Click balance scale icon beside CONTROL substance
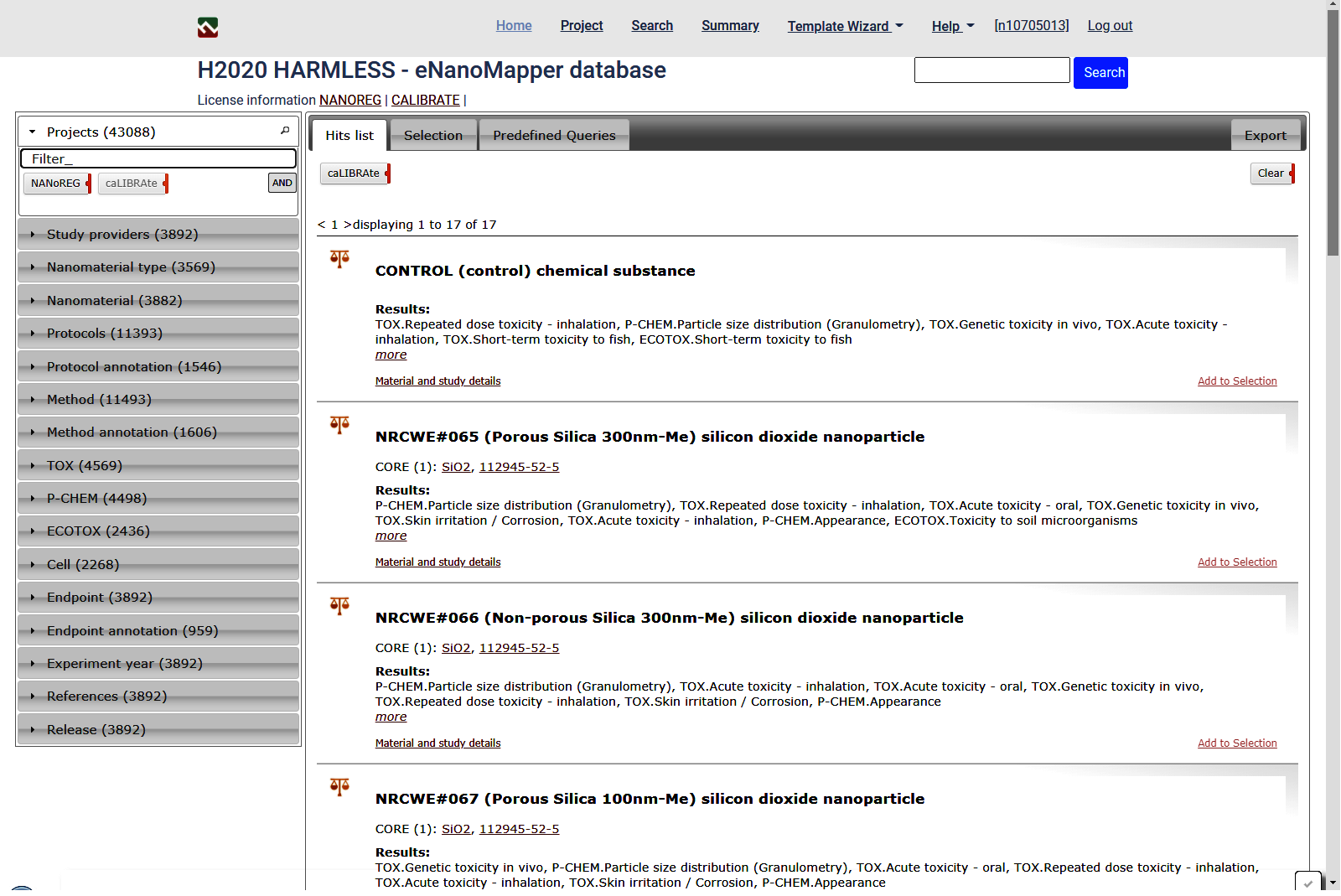The image size is (1341, 896). tap(339, 259)
